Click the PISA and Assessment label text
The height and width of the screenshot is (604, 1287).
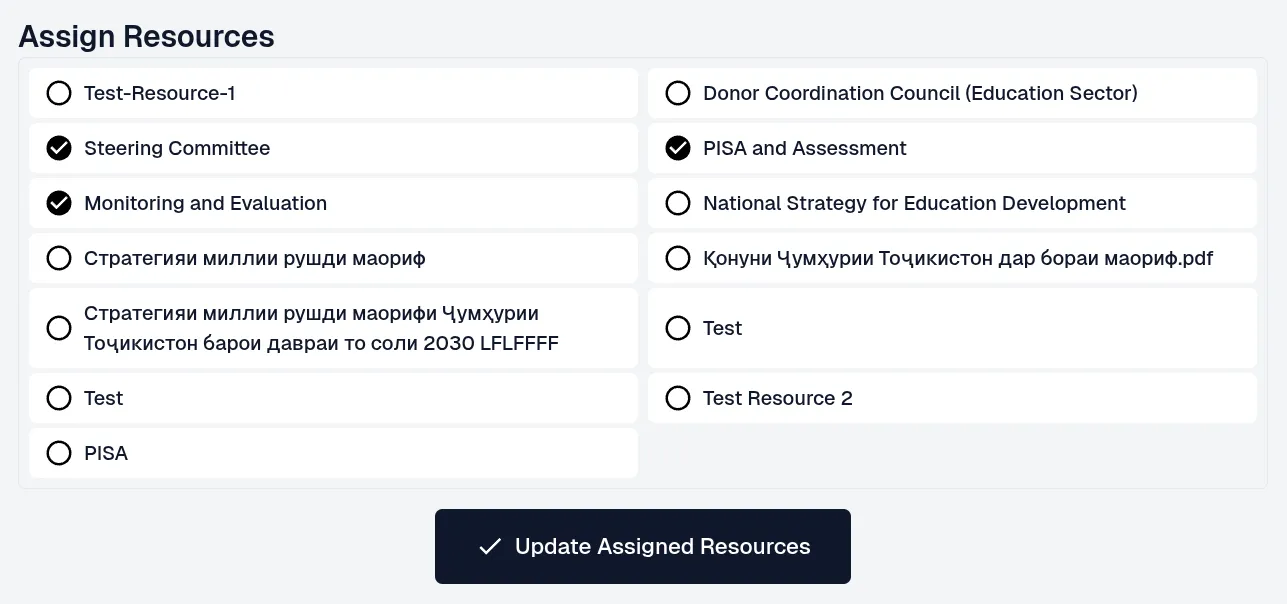click(804, 148)
